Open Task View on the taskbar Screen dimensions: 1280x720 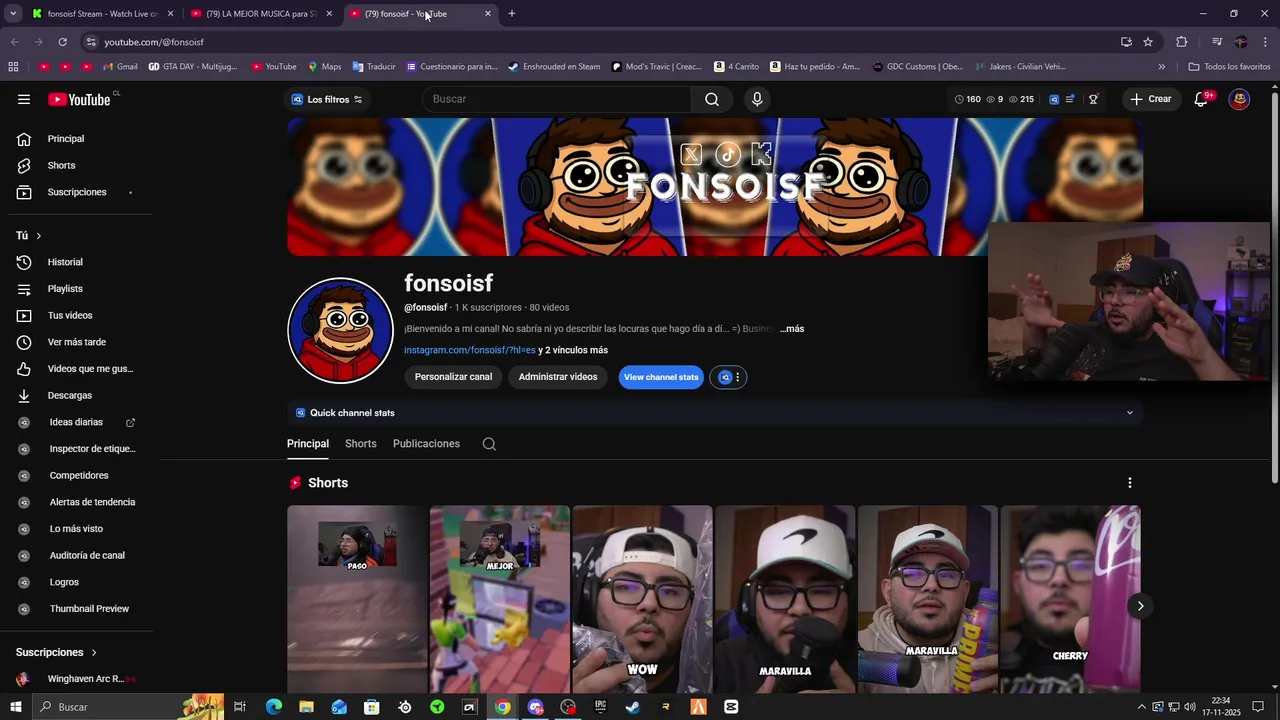(240, 707)
